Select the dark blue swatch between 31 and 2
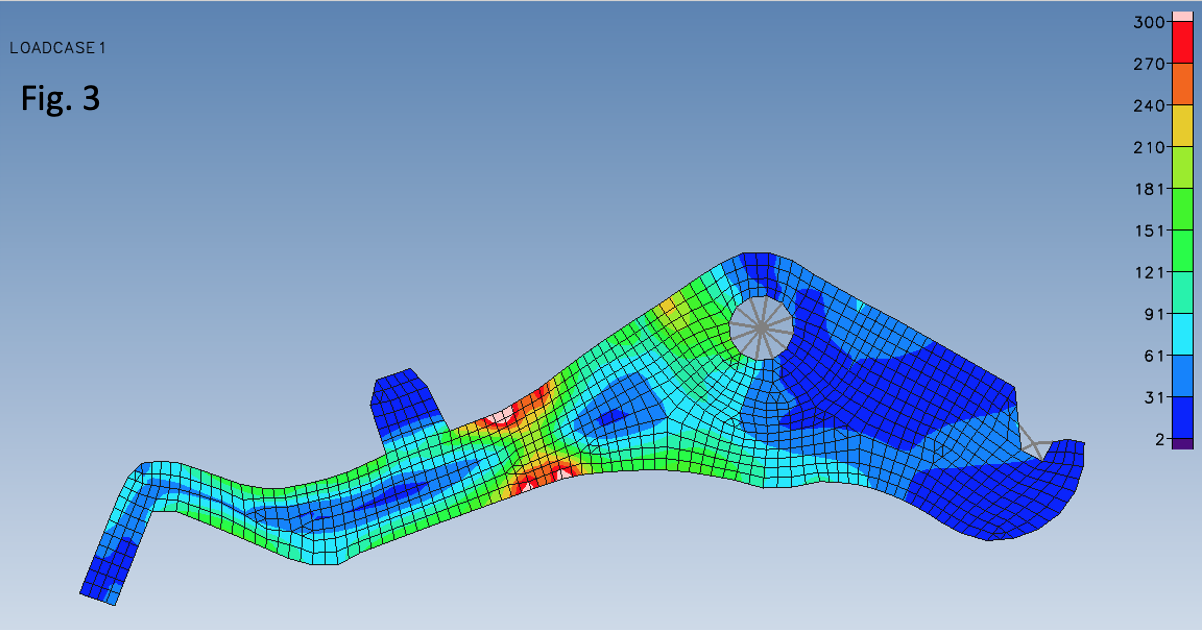 pyautogui.click(x=1182, y=418)
